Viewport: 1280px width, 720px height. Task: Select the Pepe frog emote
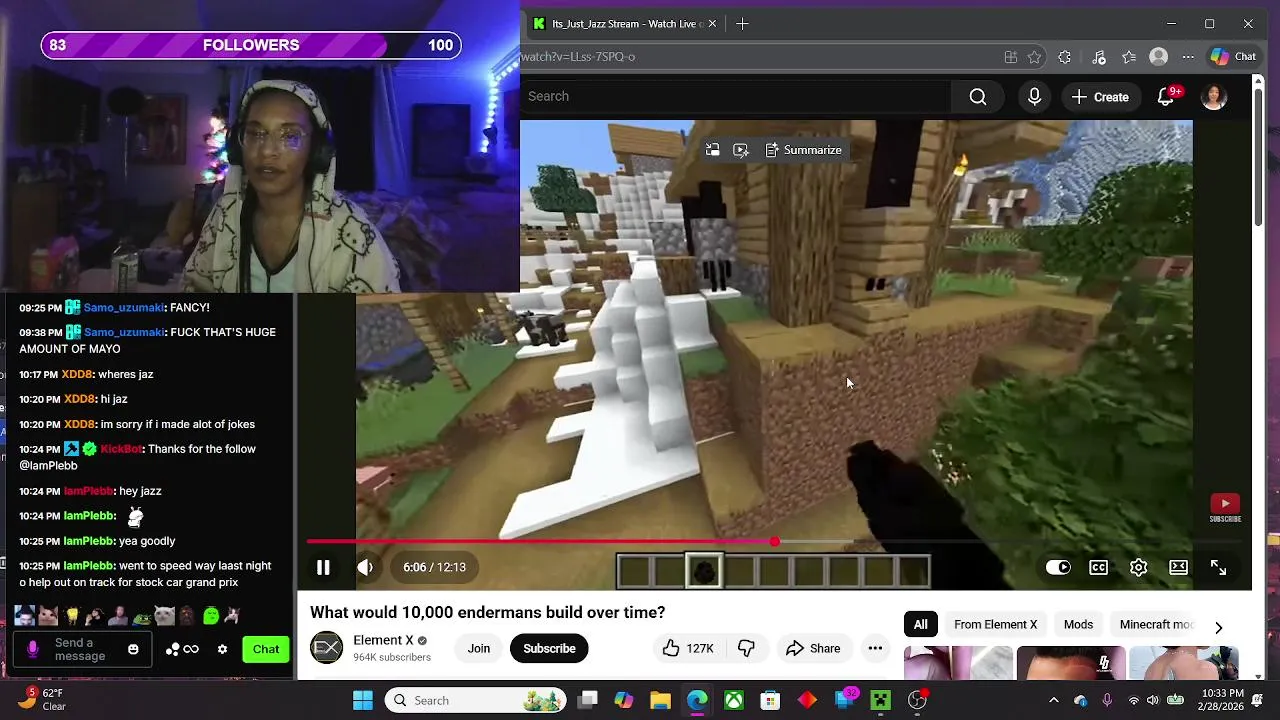point(142,616)
